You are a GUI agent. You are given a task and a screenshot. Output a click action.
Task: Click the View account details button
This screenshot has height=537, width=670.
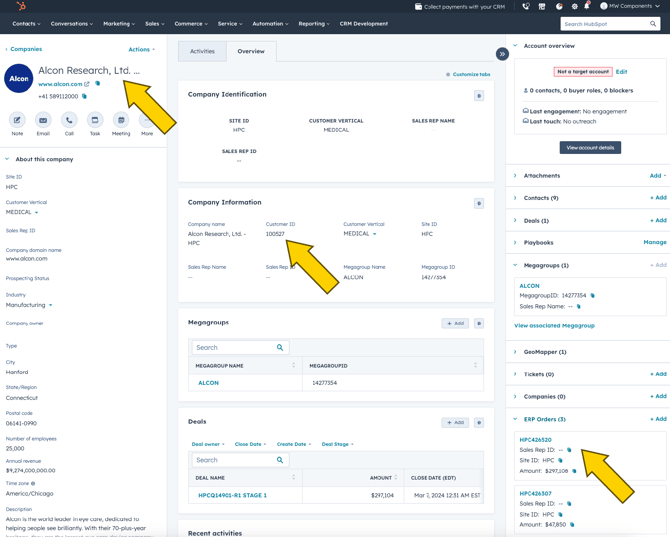pyautogui.click(x=590, y=148)
